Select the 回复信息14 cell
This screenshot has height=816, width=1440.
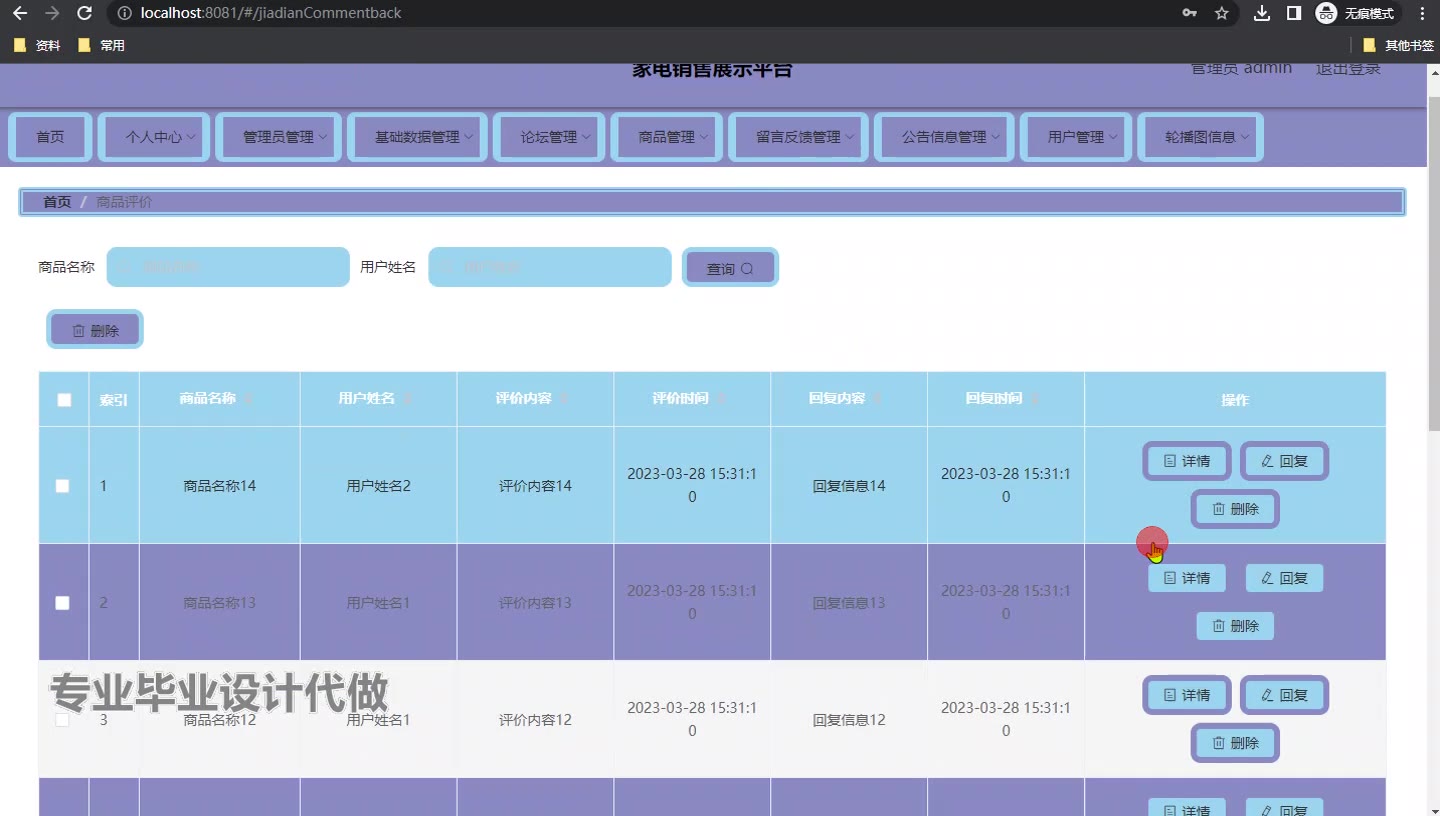tap(849, 486)
